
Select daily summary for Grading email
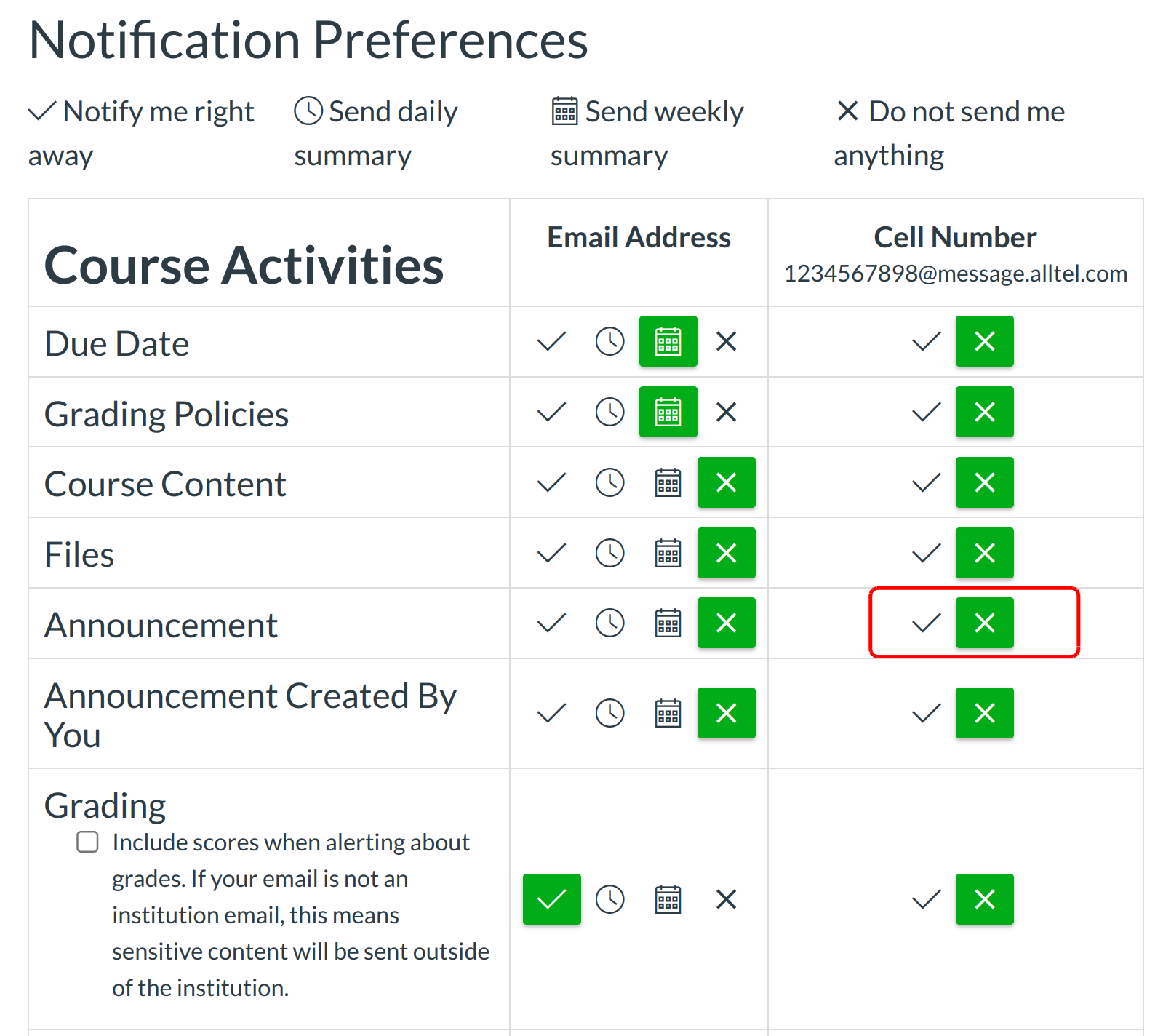pyautogui.click(x=610, y=899)
